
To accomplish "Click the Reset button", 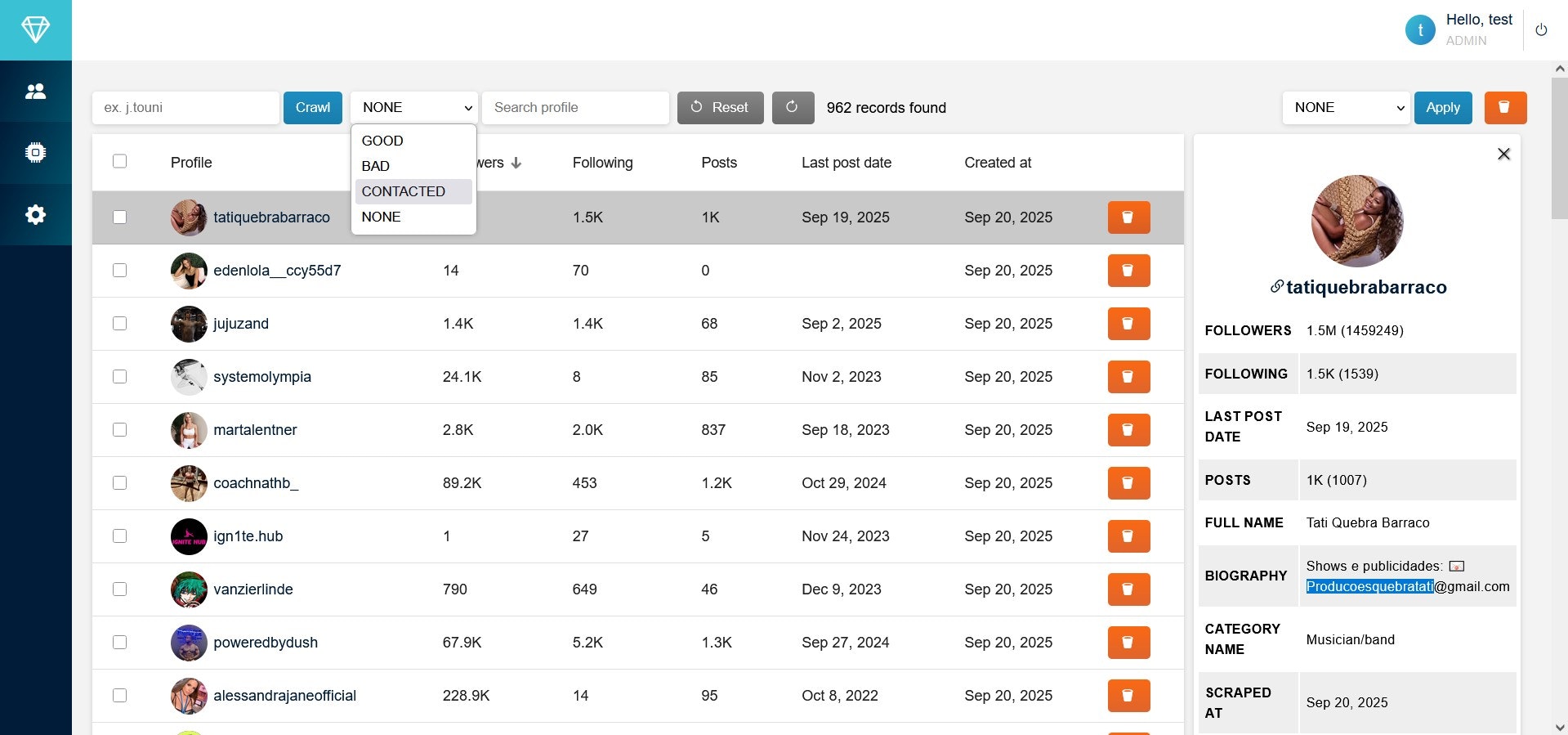I will click(720, 107).
